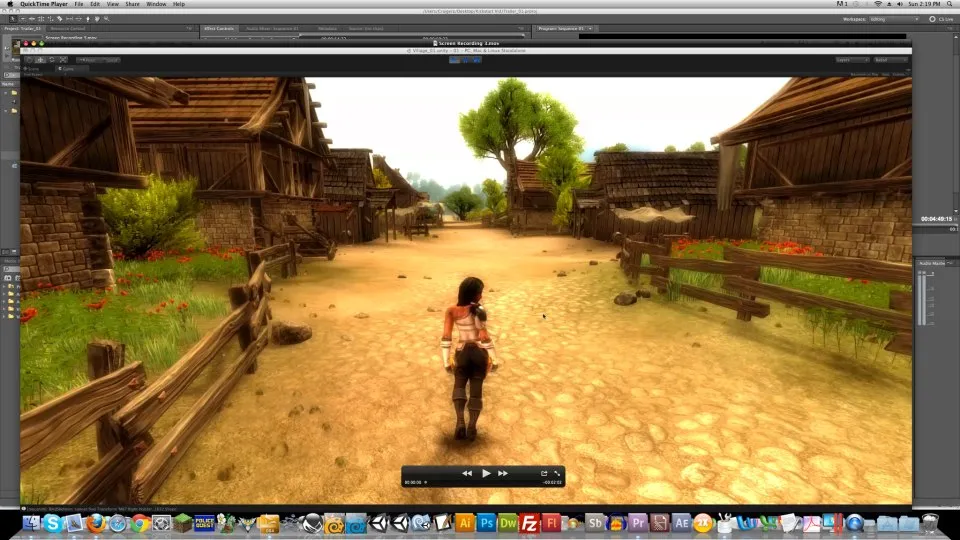
Task: Enter fullscreen using the expand arrows icon
Action: (557, 473)
